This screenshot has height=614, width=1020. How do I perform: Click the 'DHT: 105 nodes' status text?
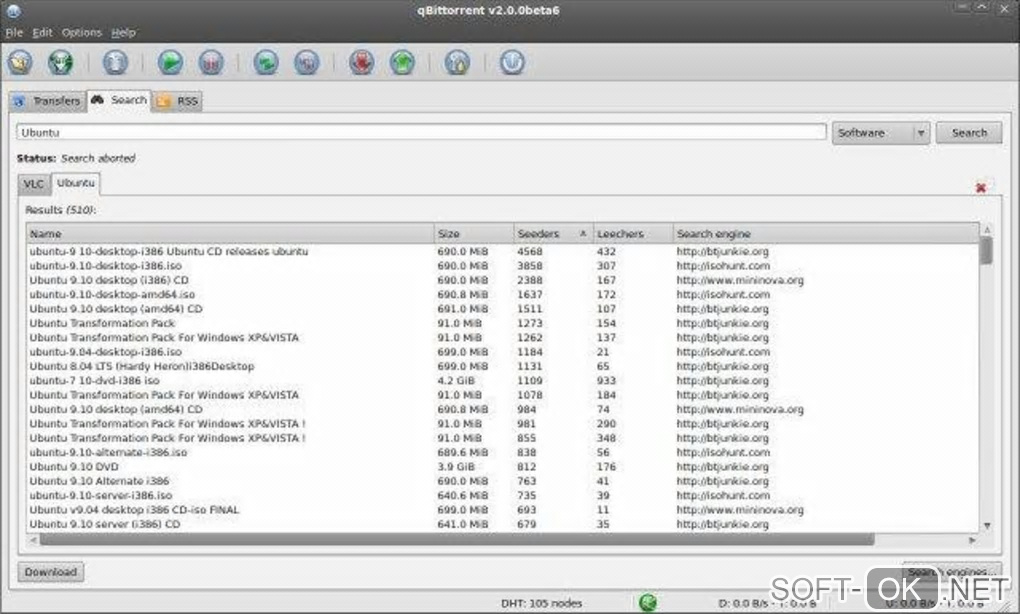tap(541, 603)
